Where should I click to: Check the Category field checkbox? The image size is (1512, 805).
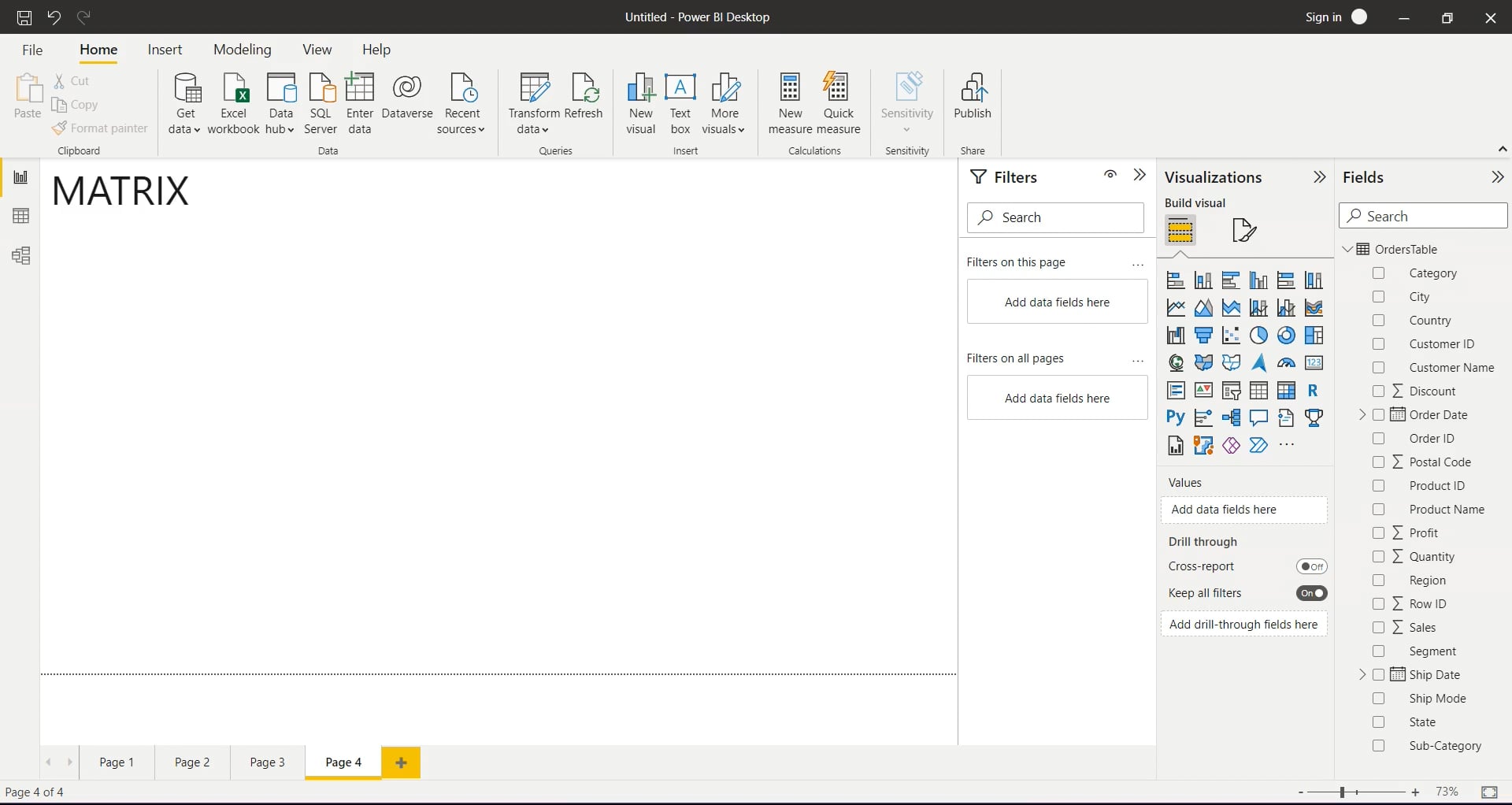pos(1378,273)
